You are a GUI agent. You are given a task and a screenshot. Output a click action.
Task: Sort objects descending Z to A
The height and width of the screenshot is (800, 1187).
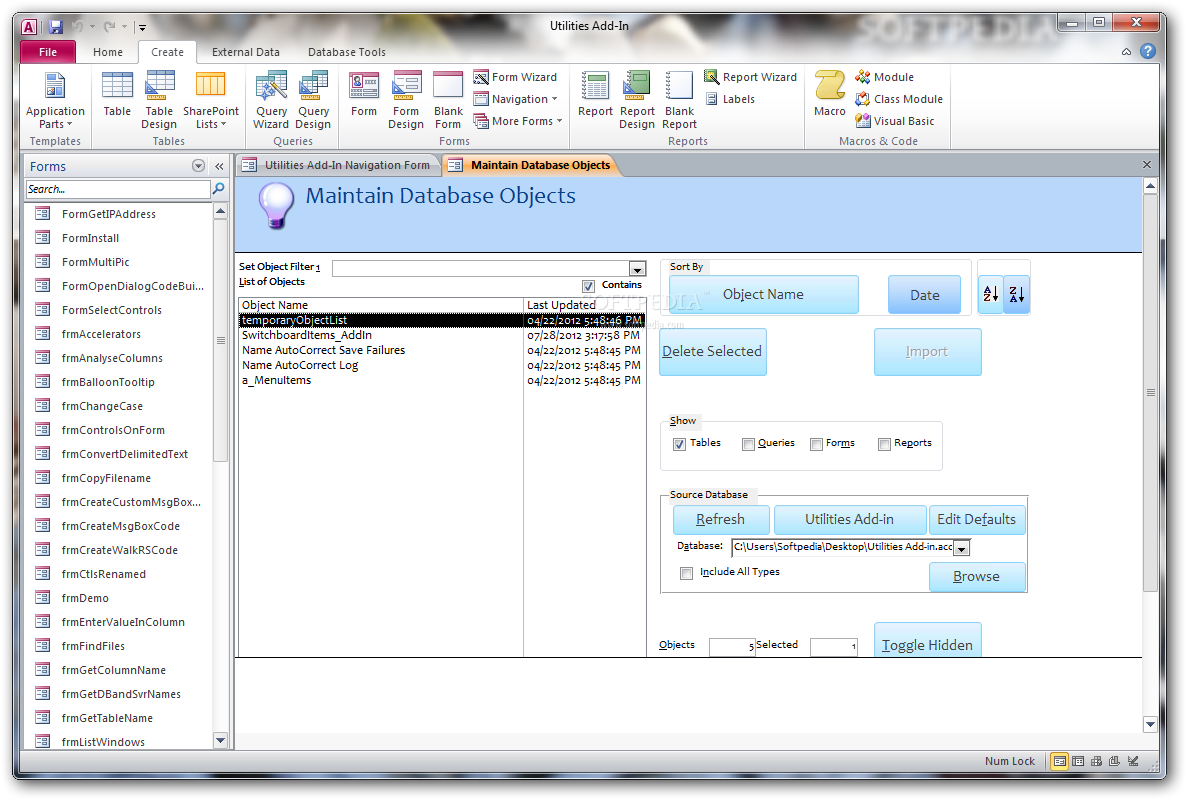(1017, 294)
